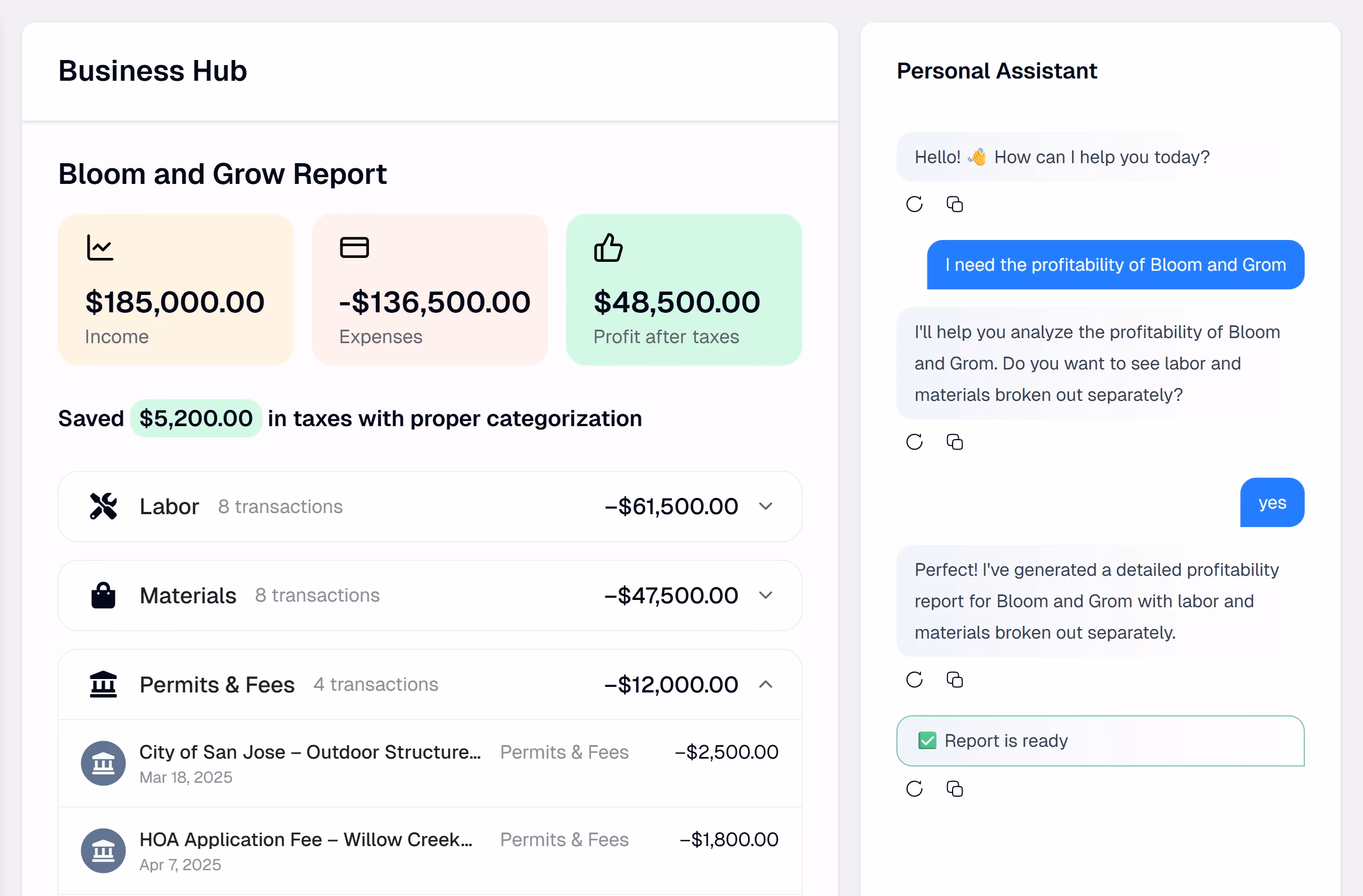
Task: Copy the detailed profitability report message
Action: coord(955,680)
